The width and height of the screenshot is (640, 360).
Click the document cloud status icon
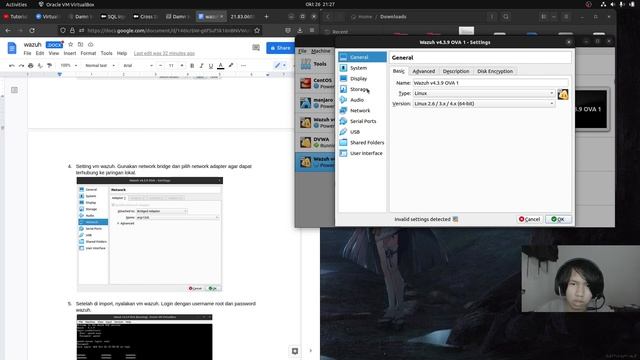click(x=91, y=44)
